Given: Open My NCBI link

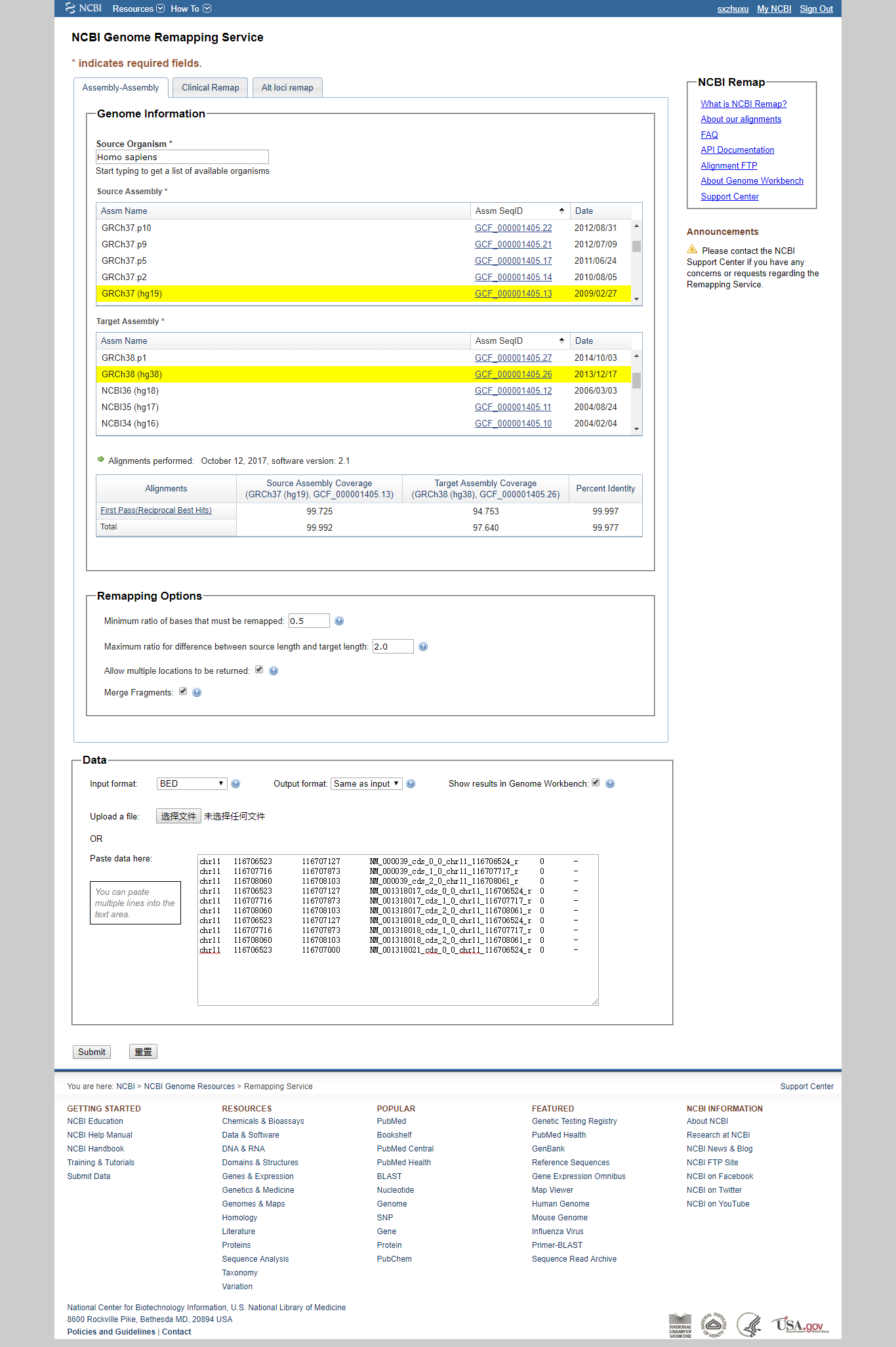Looking at the screenshot, I should pyautogui.click(x=774, y=9).
